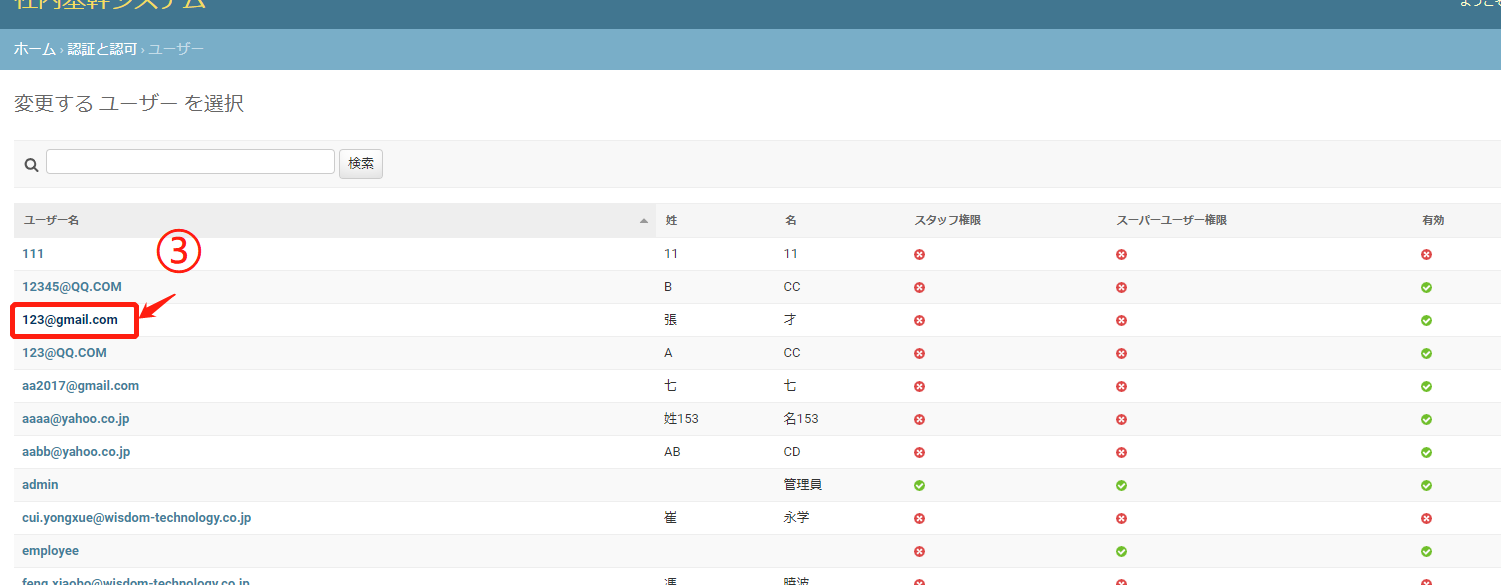Viewport: 1501px width, 585px height.
Task: Click the surname cell 張
Action: click(x=671, y=320)
